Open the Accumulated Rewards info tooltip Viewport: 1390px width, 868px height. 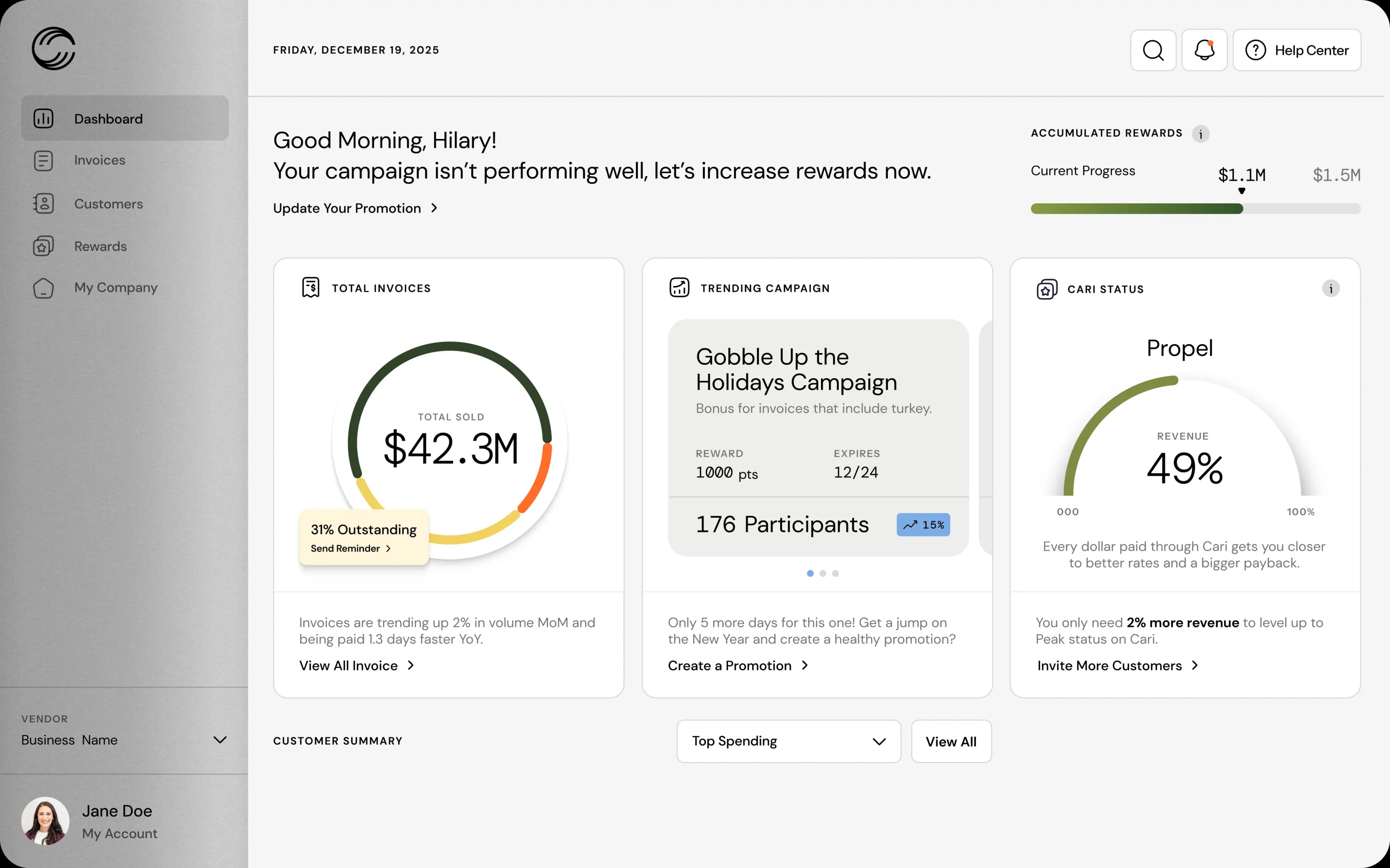1201,134
